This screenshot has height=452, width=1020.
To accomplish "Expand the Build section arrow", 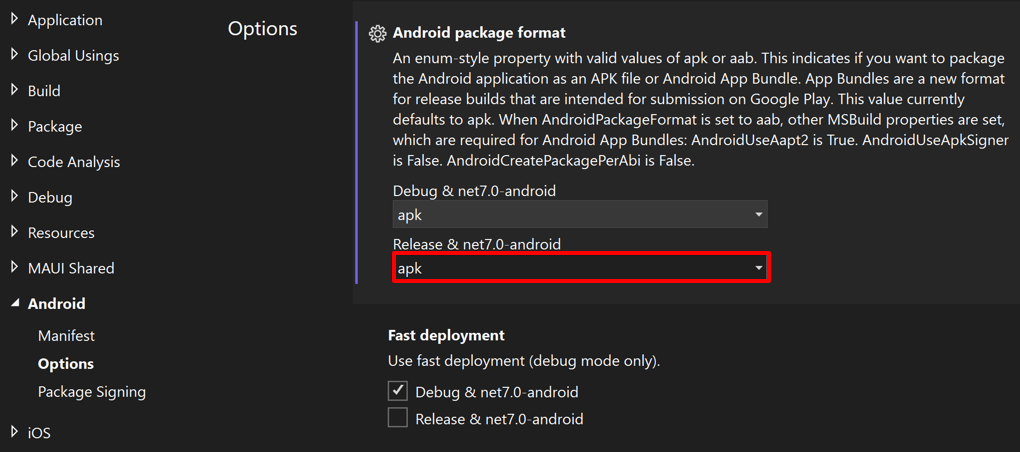I will (x=14, y=90).
